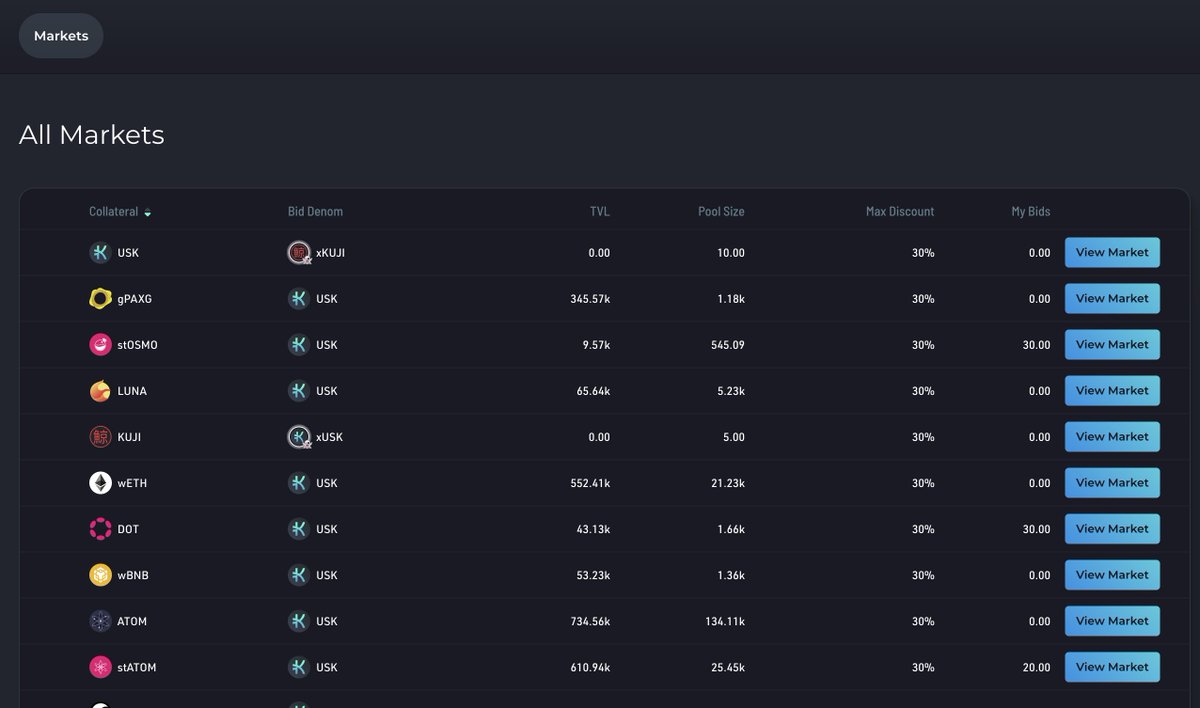1200x708 pixels.
Task: Click the All Markets heading
Action: click(92, 135)
